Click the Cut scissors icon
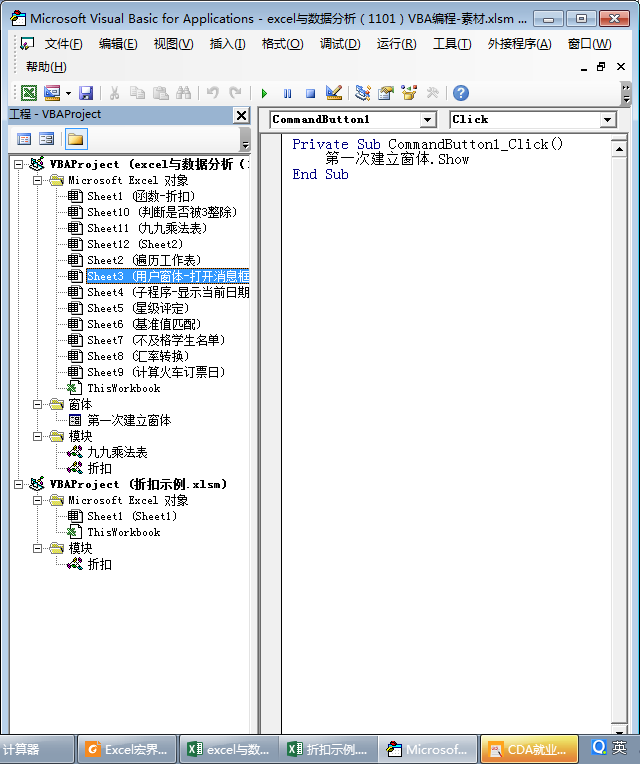This screenshot has height=764, width=640. pos(114,93)
